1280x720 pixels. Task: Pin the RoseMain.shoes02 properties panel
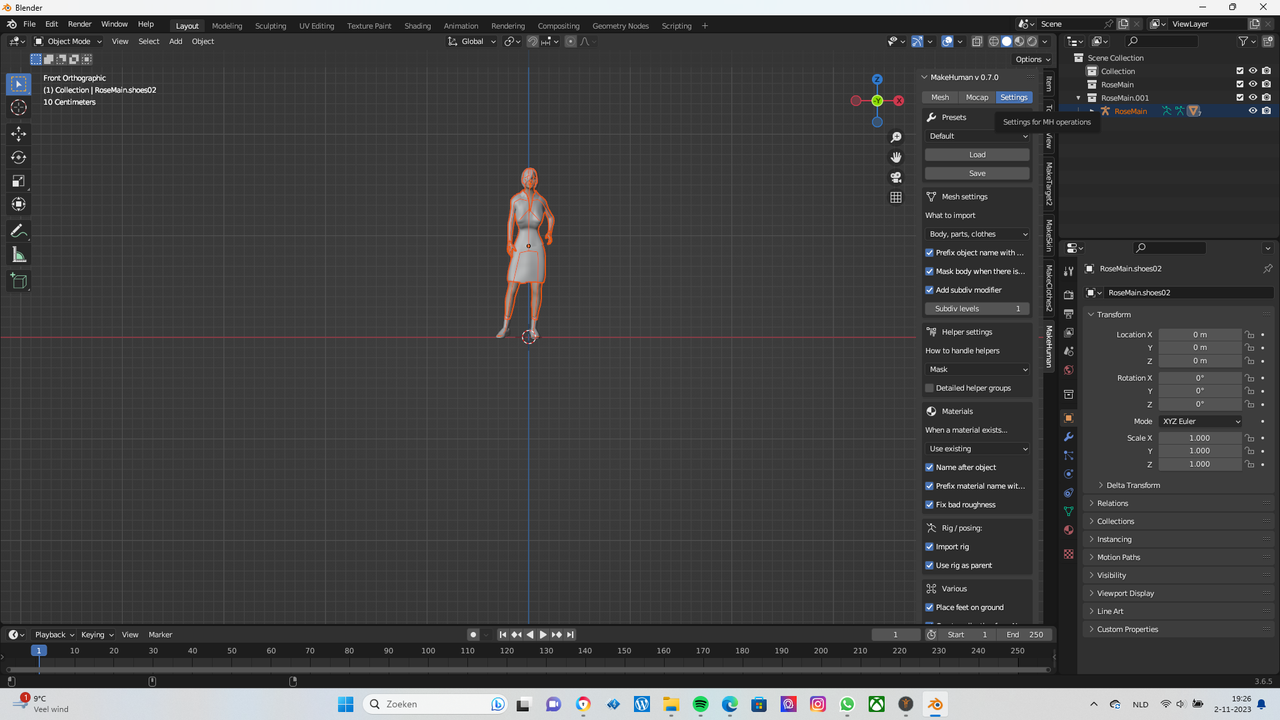click(1267, 269)
